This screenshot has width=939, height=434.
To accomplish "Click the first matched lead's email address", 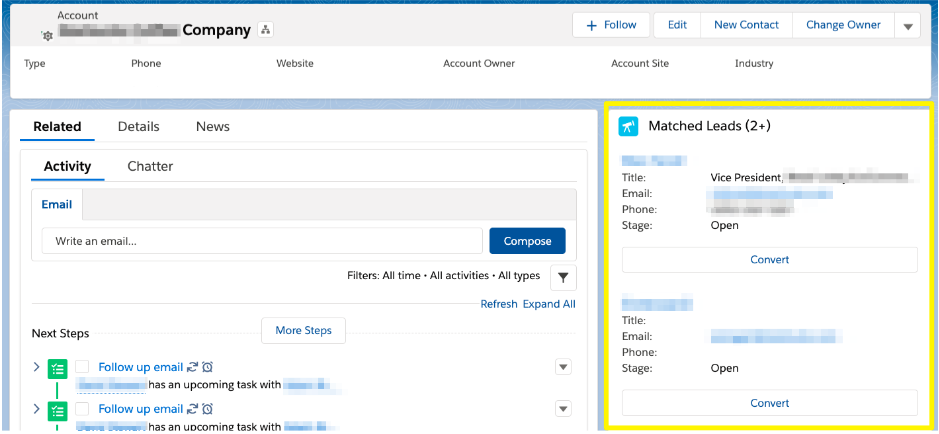I will tap(770, 193).
